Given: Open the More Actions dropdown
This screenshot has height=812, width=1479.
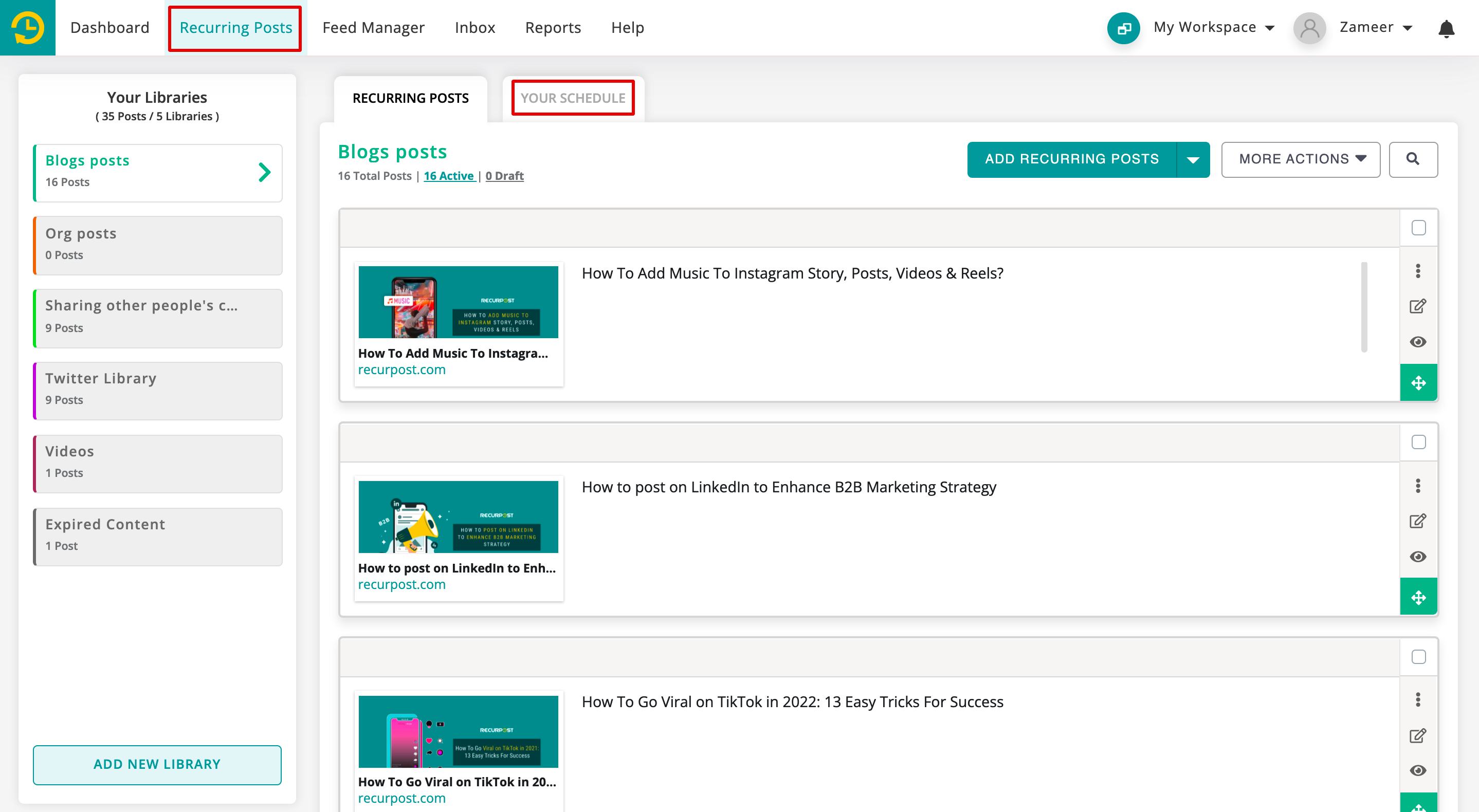Looking at the screenshot, I should pyautogui.click(x=1301, y=159).
